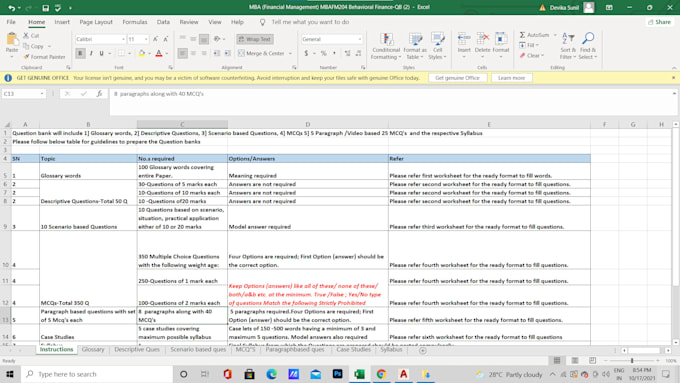
Task: Switch to the Glossary sheet tab
Action: pos(93,350)
